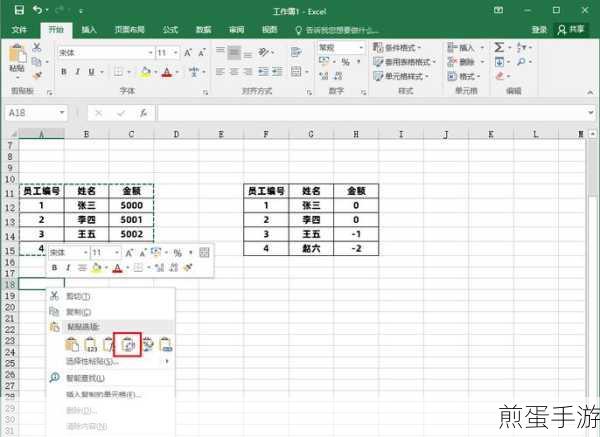This screenshot has width=600, height=437.
Task: Choose the Paste Formulas (fx) icon in context menu
Action: click(x=109, y=345)
